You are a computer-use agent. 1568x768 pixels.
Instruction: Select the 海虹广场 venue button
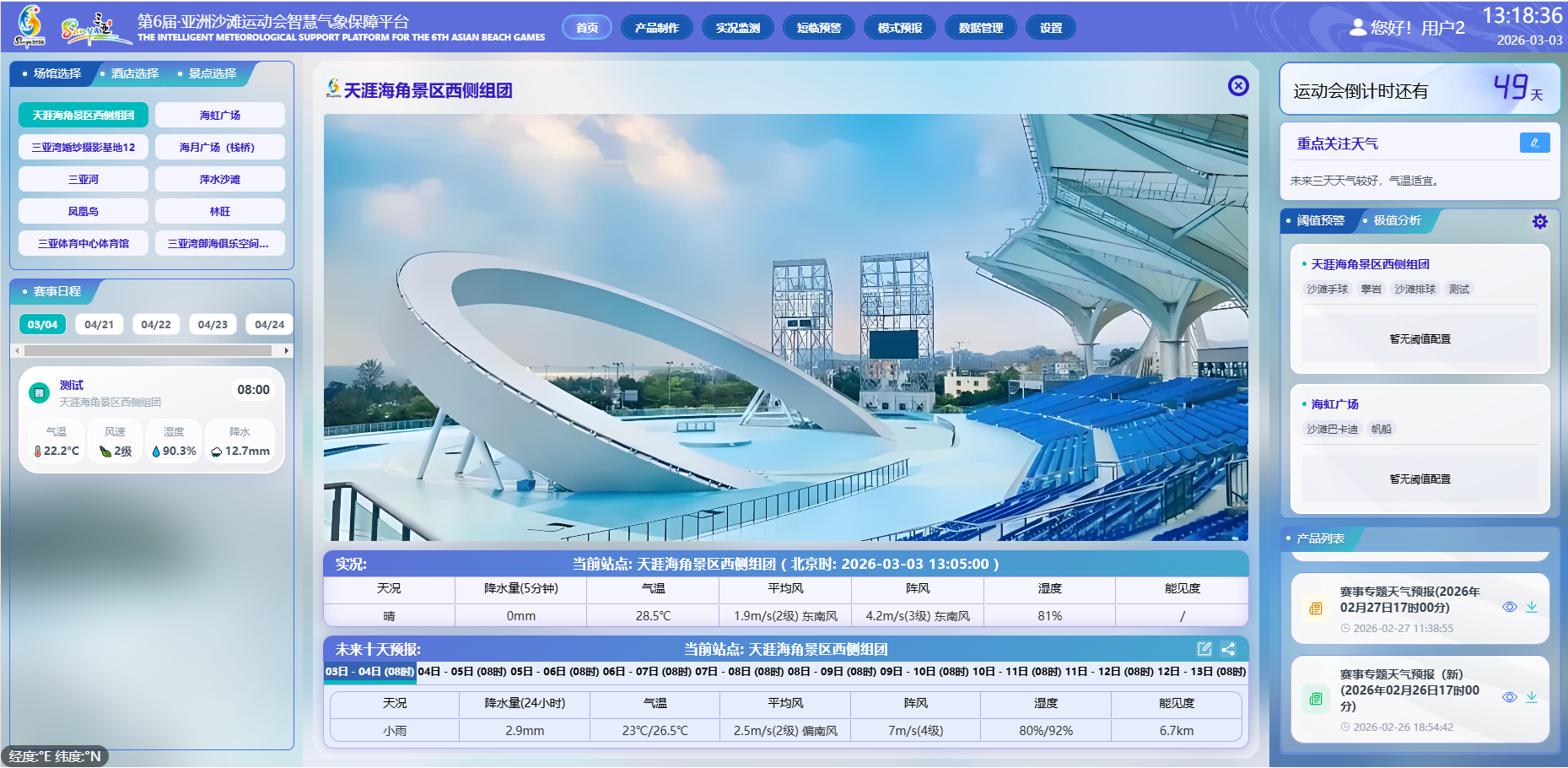tap(219, 115)
